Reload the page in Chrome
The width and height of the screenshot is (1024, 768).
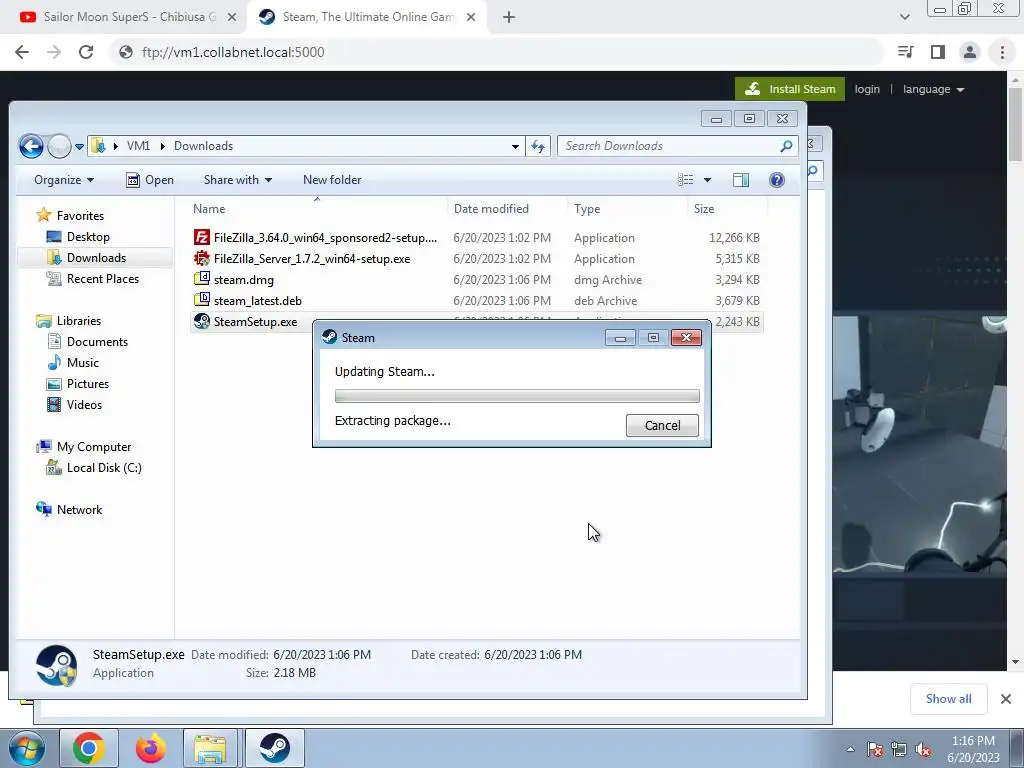click(86, 52)
